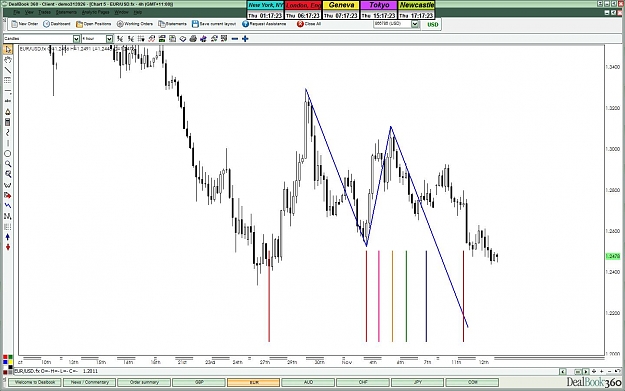The width and height of the screenshot is (625, 391).
Task: Select the M pattern drawing tool
Action: tap(8, 216)
